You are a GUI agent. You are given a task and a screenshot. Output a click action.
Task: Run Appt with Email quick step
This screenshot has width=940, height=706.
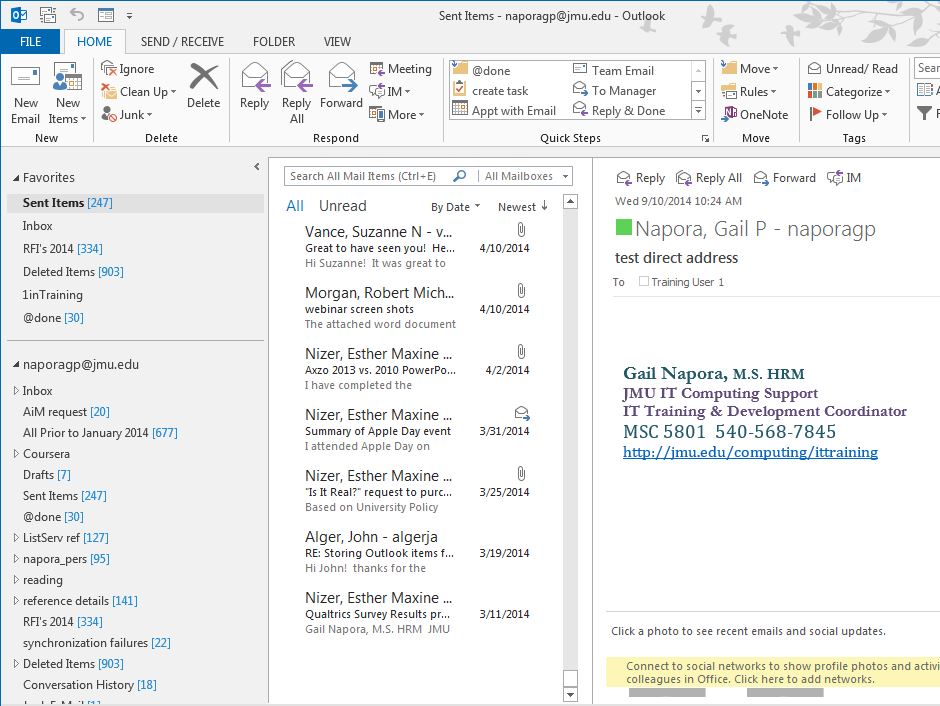click(x=505, y=110)
